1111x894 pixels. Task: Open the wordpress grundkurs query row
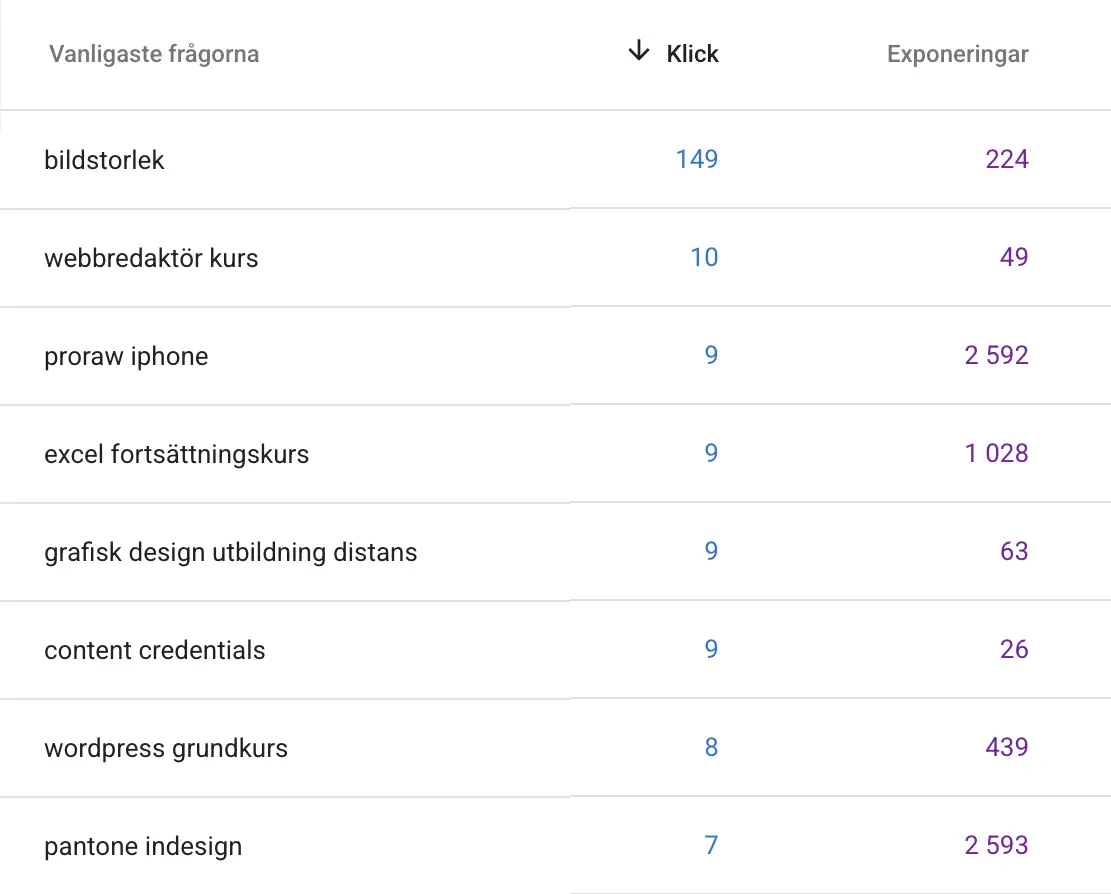(x=556, y=748)
